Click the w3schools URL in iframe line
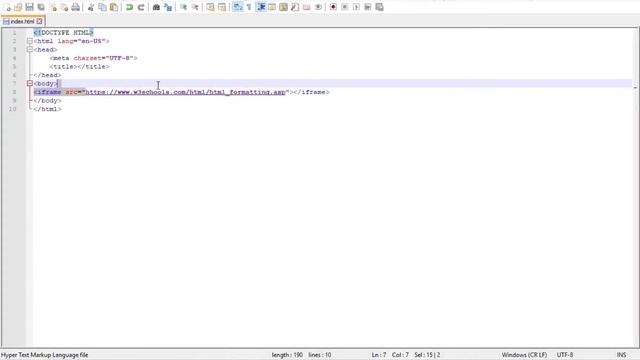The height and width of the screenshot is (360, 640). 185,92
